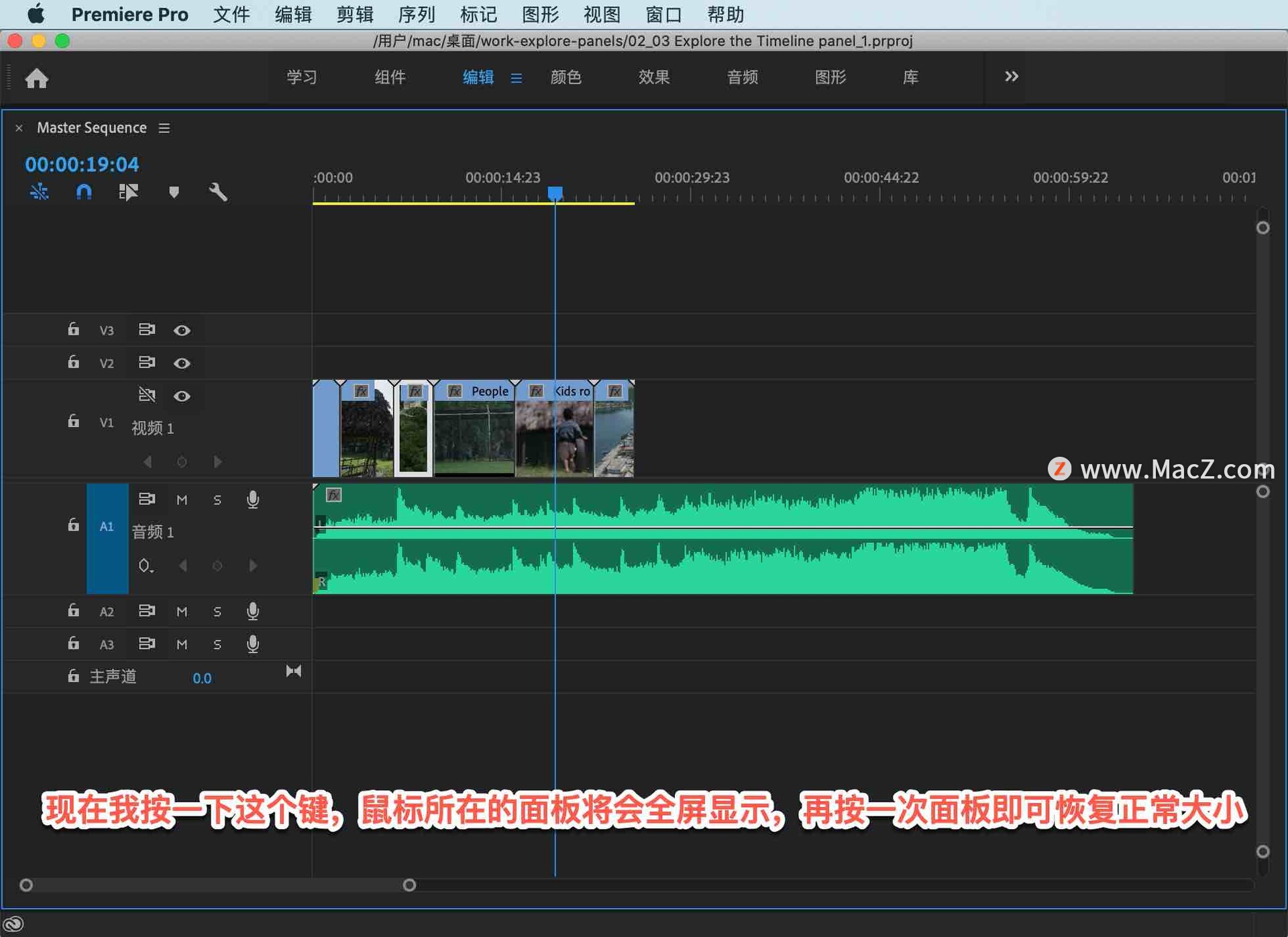The width and height of the screenshot is (1288, 937).
Task: Toggle lock on track V3
Action: pos(73,329)
